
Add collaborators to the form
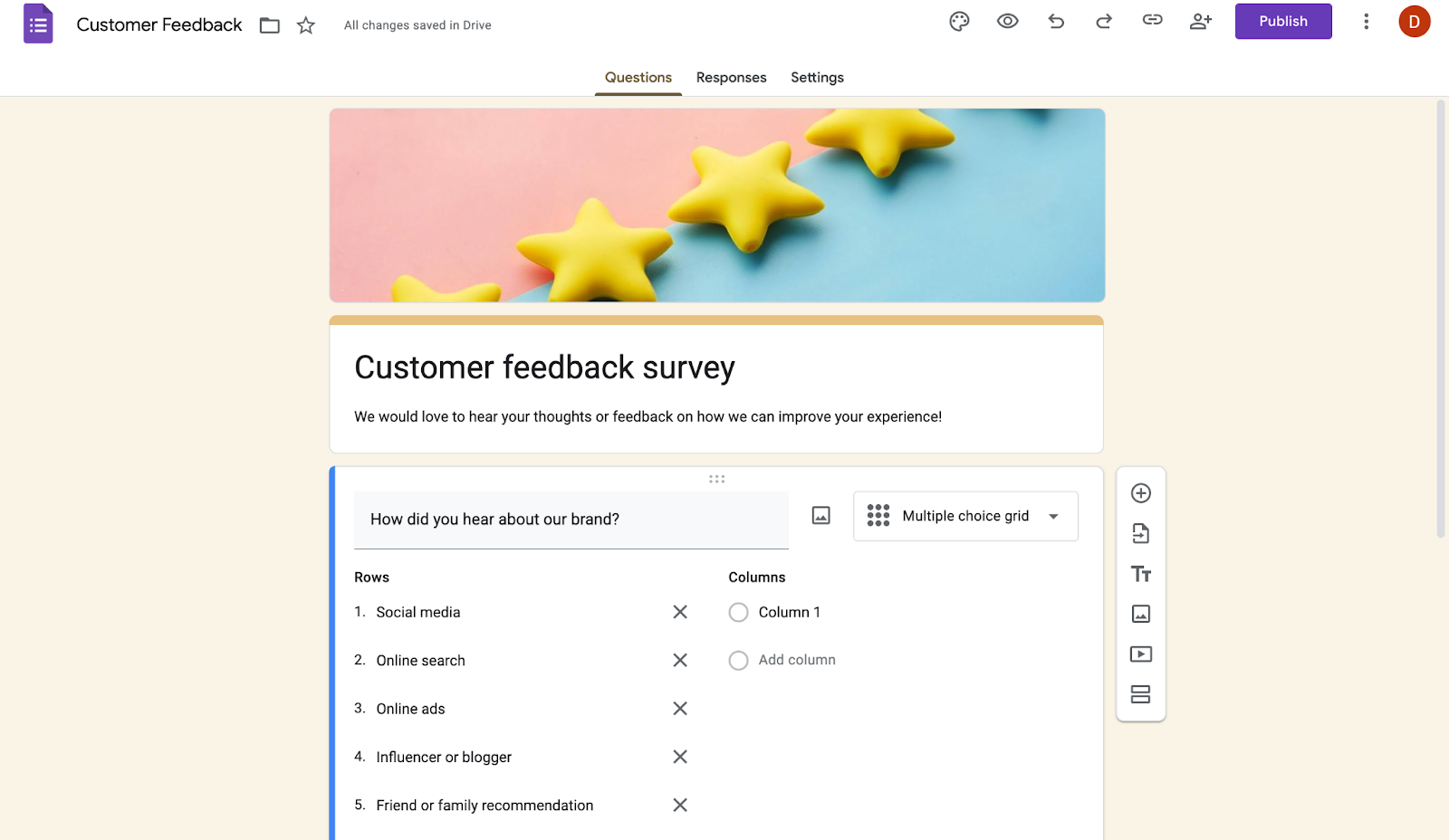[x=1200, y=21]
